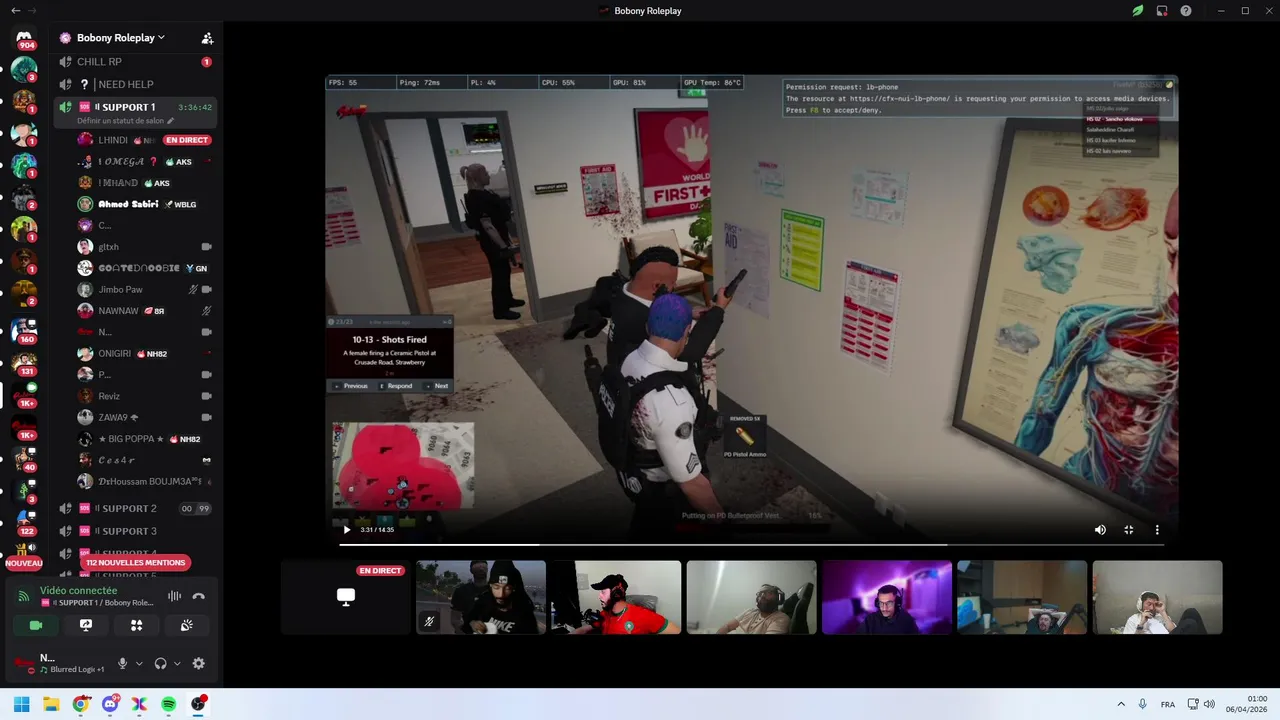Screen dimensions: 1280x720
Task: Show hidden tray icons chevron
Action: pos(1120,704)
